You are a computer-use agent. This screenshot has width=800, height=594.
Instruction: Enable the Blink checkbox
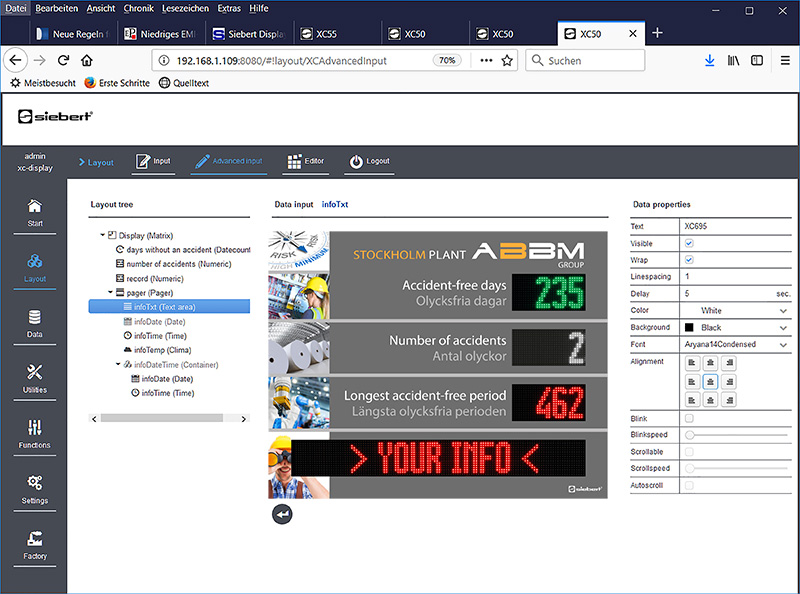(x=688, y=418)
